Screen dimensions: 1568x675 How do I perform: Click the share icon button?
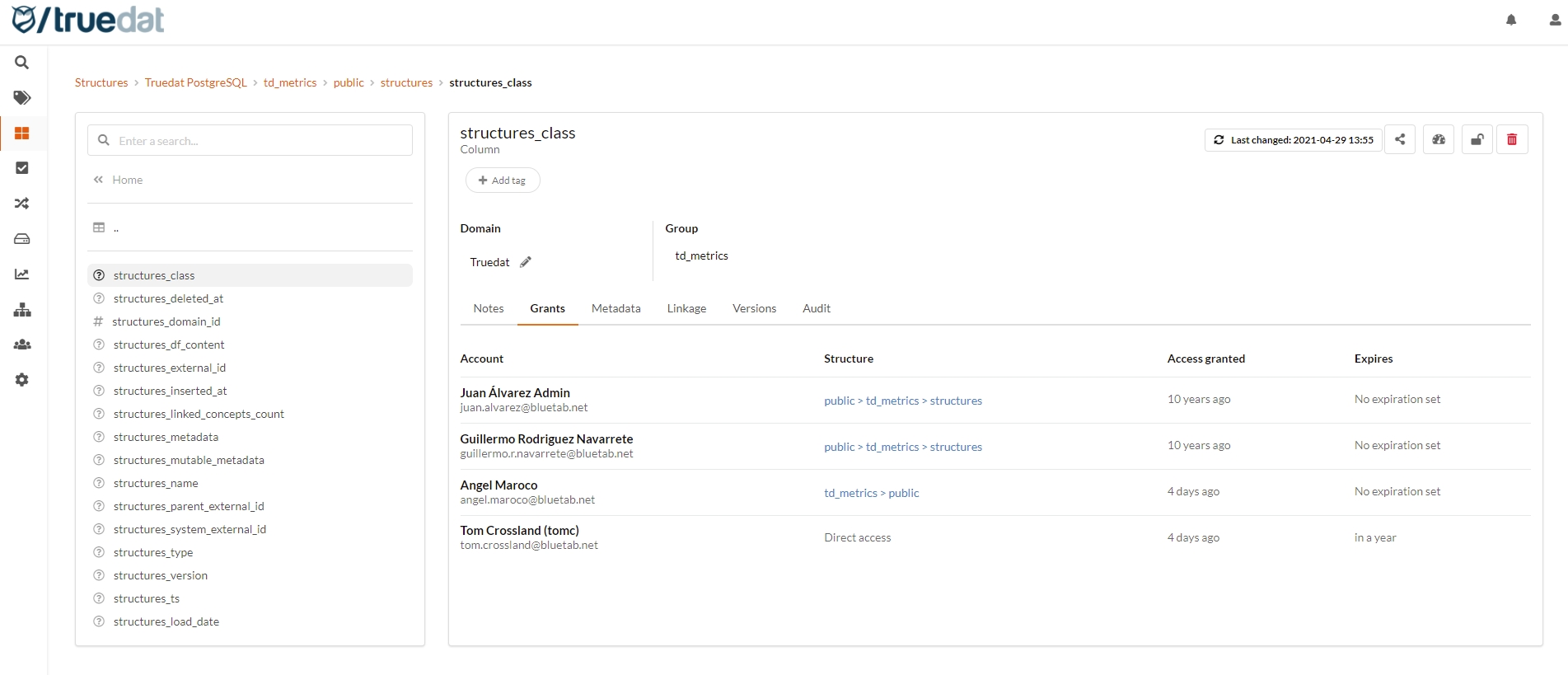coord(1400,139)
